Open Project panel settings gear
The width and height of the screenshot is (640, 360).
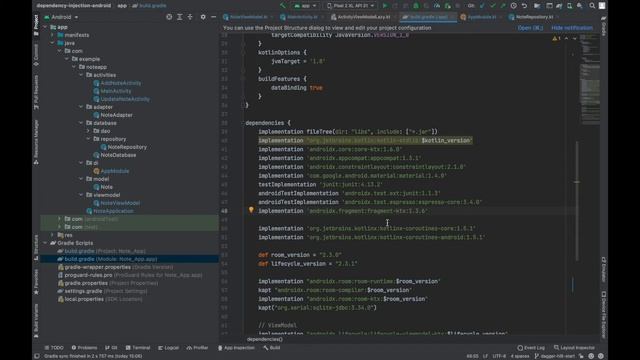203,17
